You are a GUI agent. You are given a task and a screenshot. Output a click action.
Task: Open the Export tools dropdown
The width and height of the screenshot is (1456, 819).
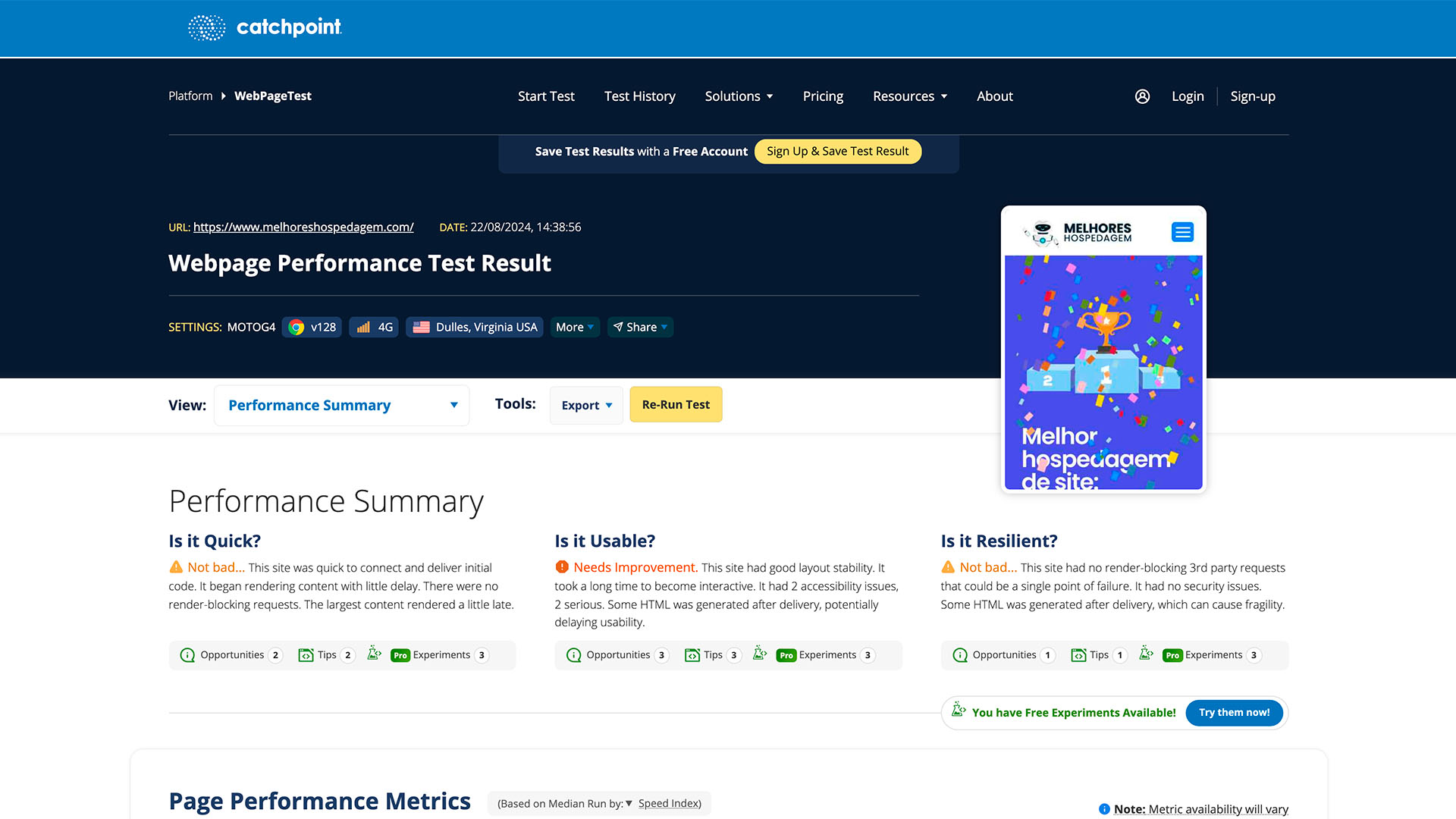tap(586, 405)
